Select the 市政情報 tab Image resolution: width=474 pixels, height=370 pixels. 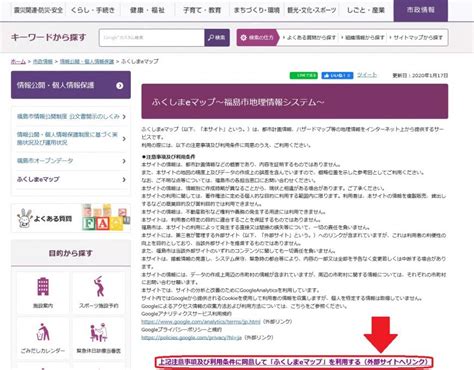point(421,10)
